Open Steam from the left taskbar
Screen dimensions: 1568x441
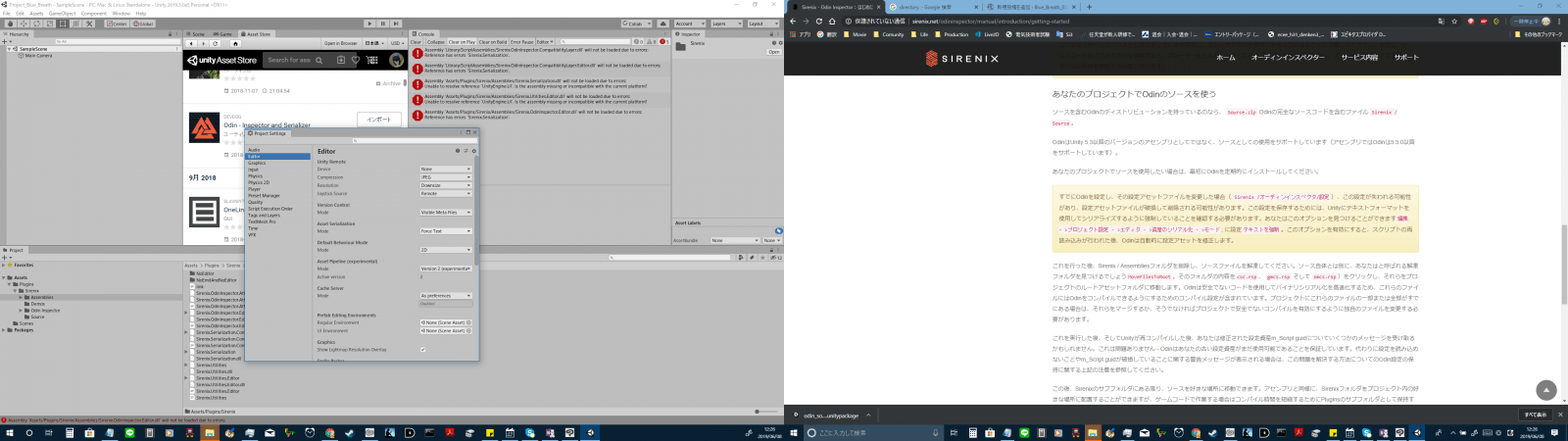pyautogui.click(x=350, y=432)
